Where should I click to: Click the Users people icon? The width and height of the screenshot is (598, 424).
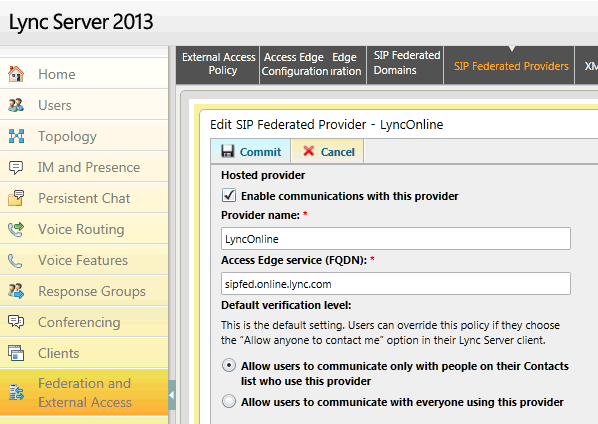[16, 105]
